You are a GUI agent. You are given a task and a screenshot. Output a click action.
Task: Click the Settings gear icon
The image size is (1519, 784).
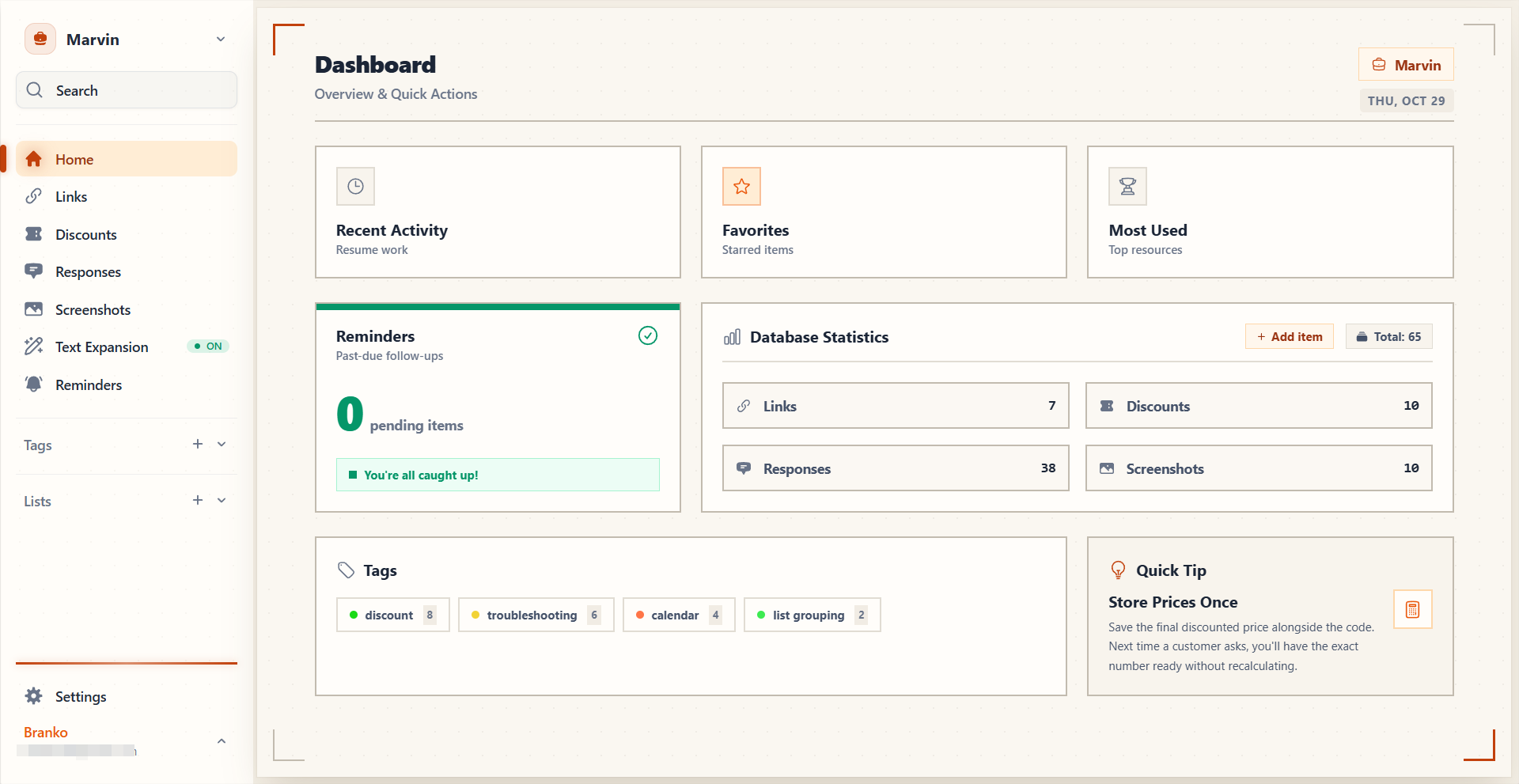point(33,696)
